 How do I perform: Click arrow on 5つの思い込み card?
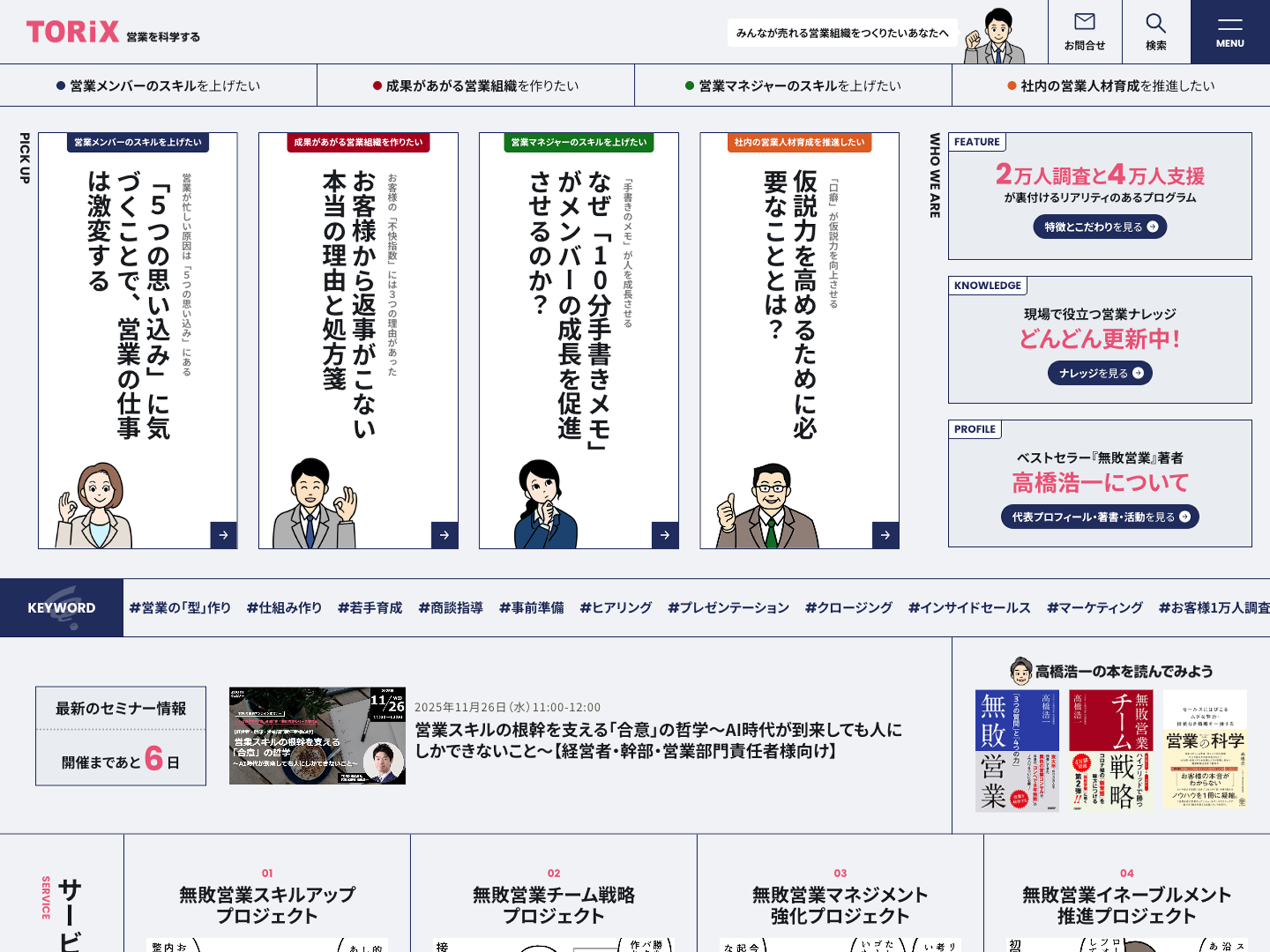(x=223, y=535)
